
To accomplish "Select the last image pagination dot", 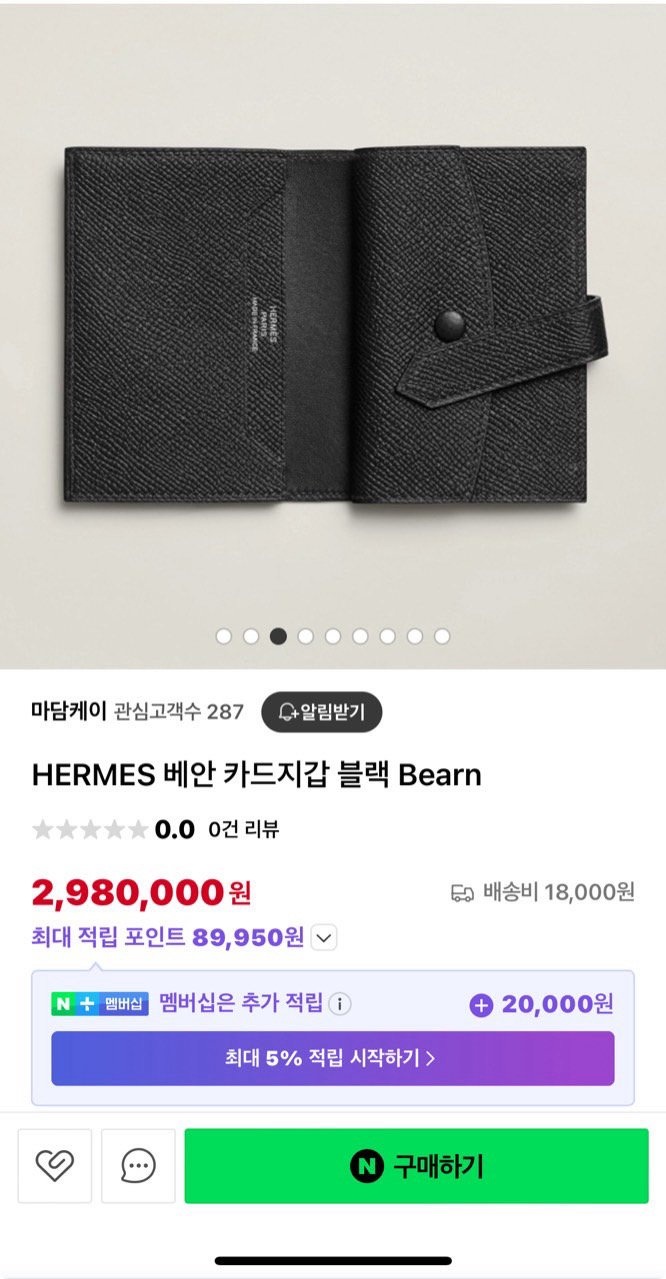I will click(x=442, y=636).
